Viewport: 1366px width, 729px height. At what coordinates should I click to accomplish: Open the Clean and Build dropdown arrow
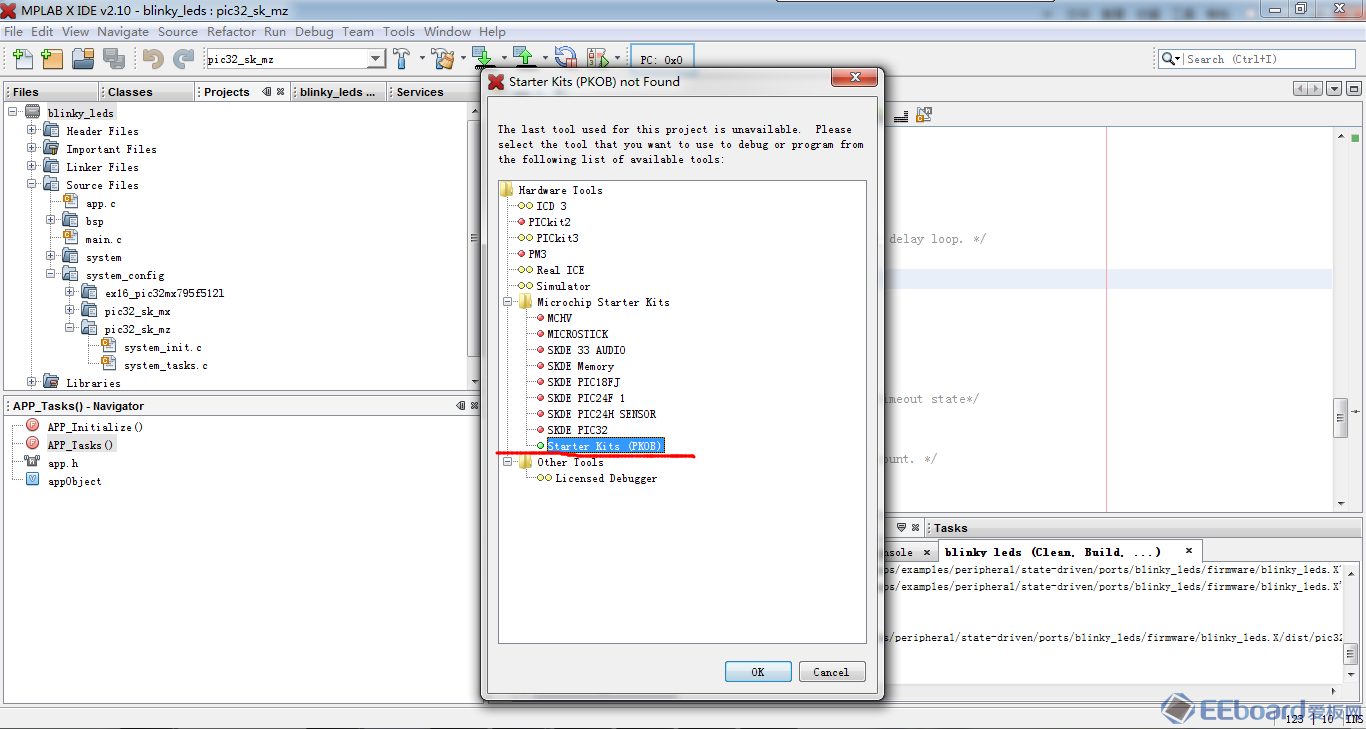[463, 59]
